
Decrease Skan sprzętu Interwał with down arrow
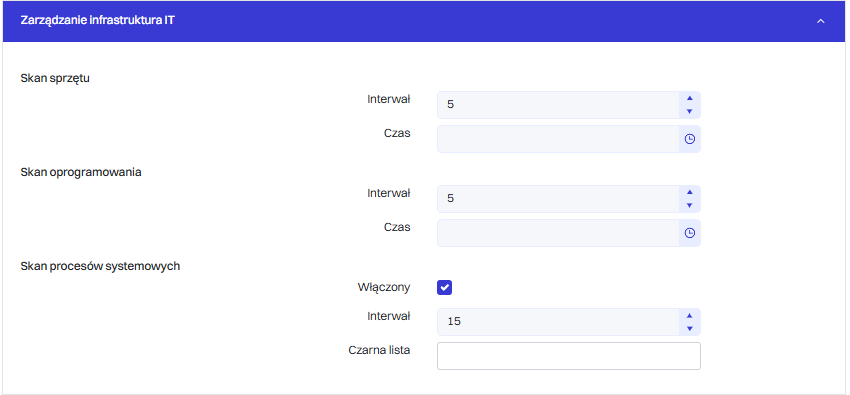pos(690,111)
